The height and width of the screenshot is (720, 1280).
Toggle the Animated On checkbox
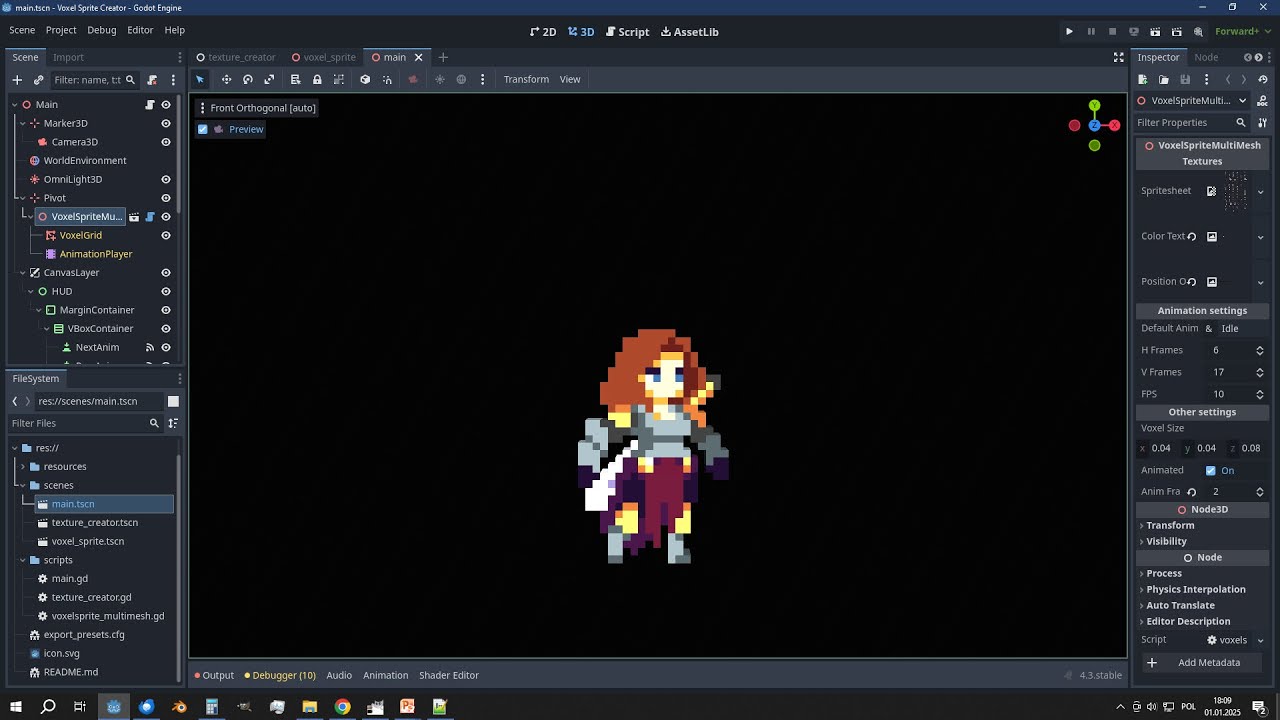coord(1211,470)
